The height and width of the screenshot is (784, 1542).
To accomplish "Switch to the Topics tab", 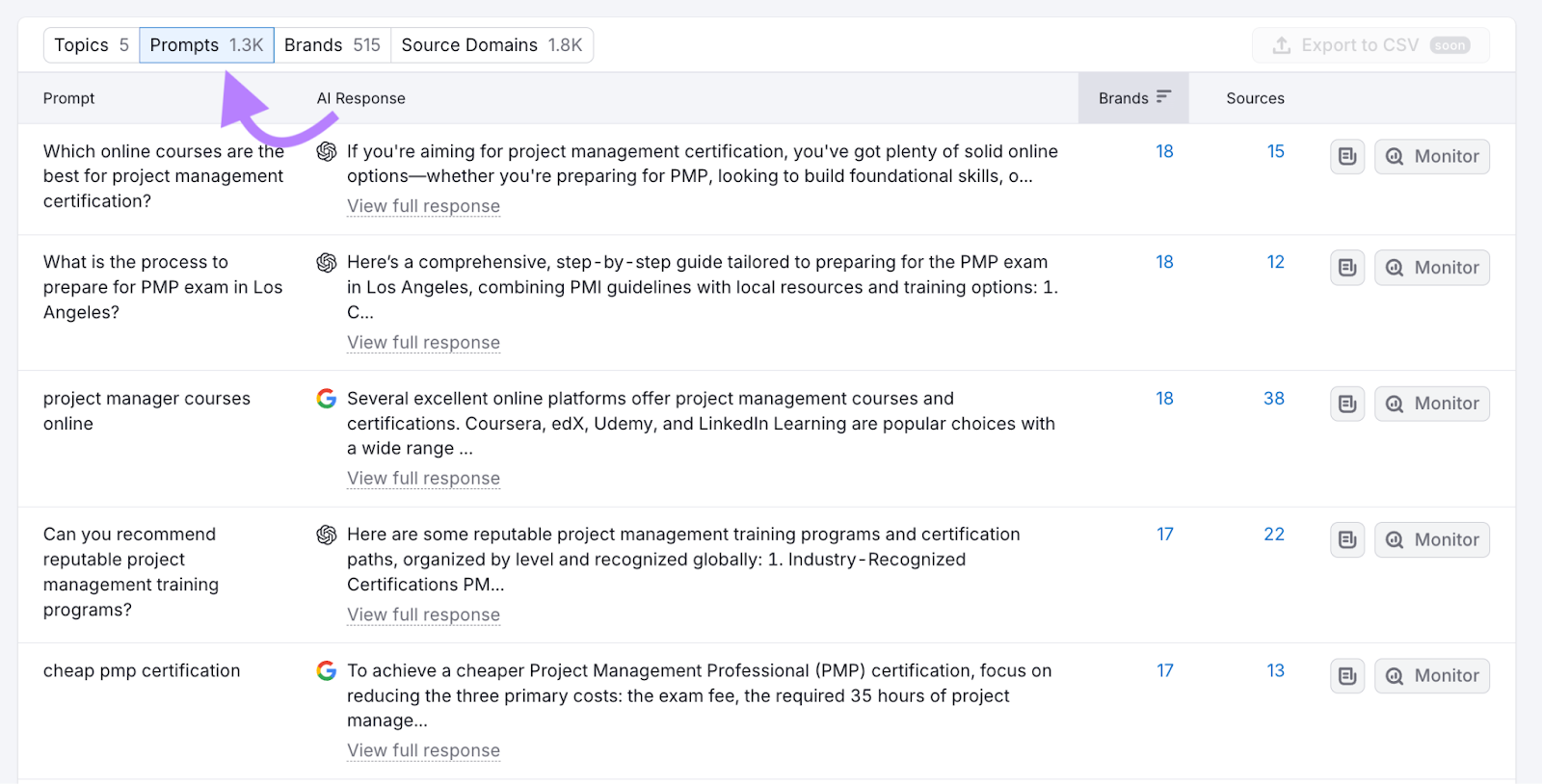I will coord(92,45).
